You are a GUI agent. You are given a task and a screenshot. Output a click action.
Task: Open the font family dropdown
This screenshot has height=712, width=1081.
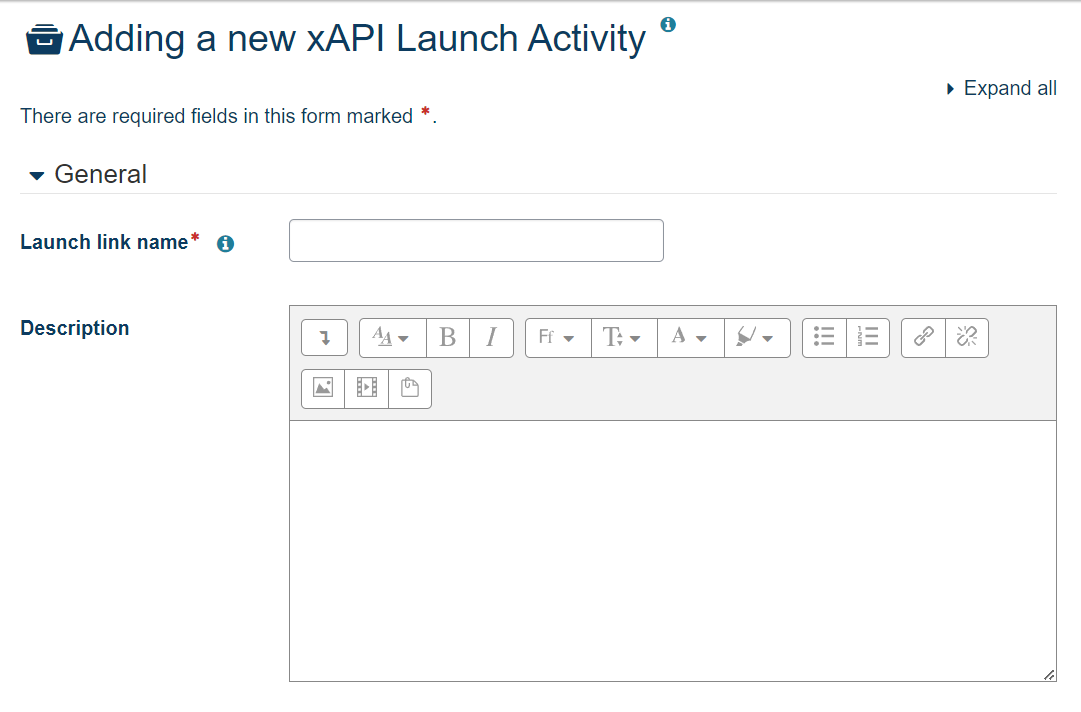click(x=557, y=337)
